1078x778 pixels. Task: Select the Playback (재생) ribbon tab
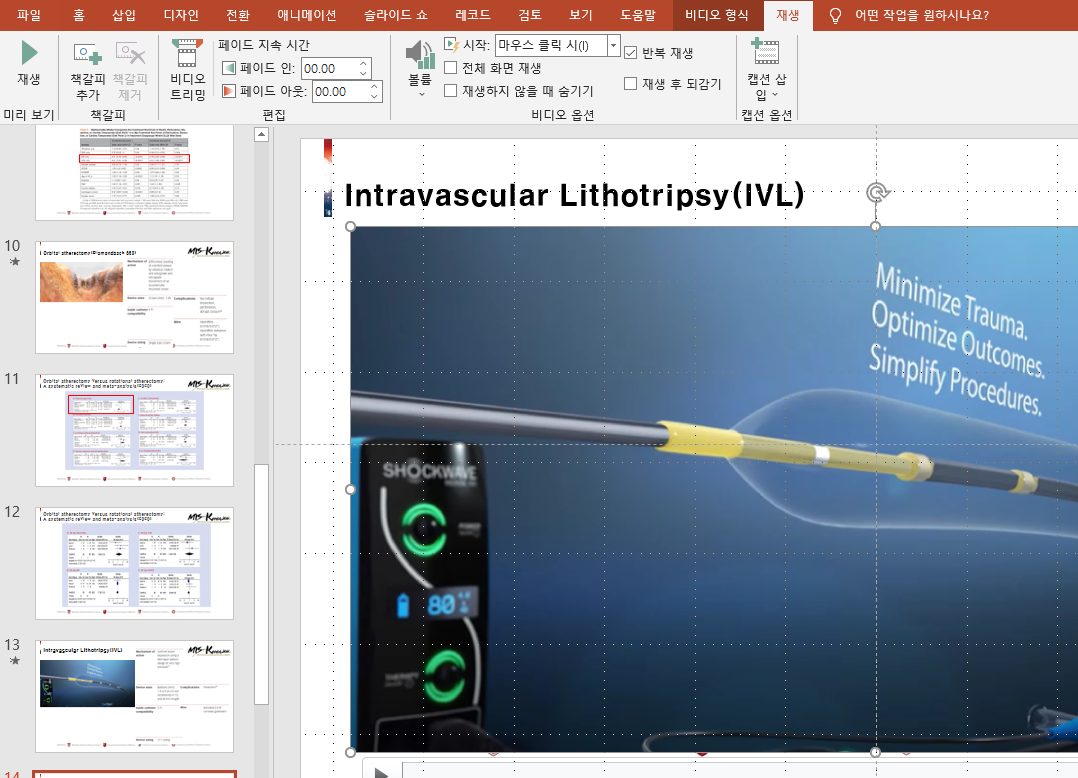788,15
